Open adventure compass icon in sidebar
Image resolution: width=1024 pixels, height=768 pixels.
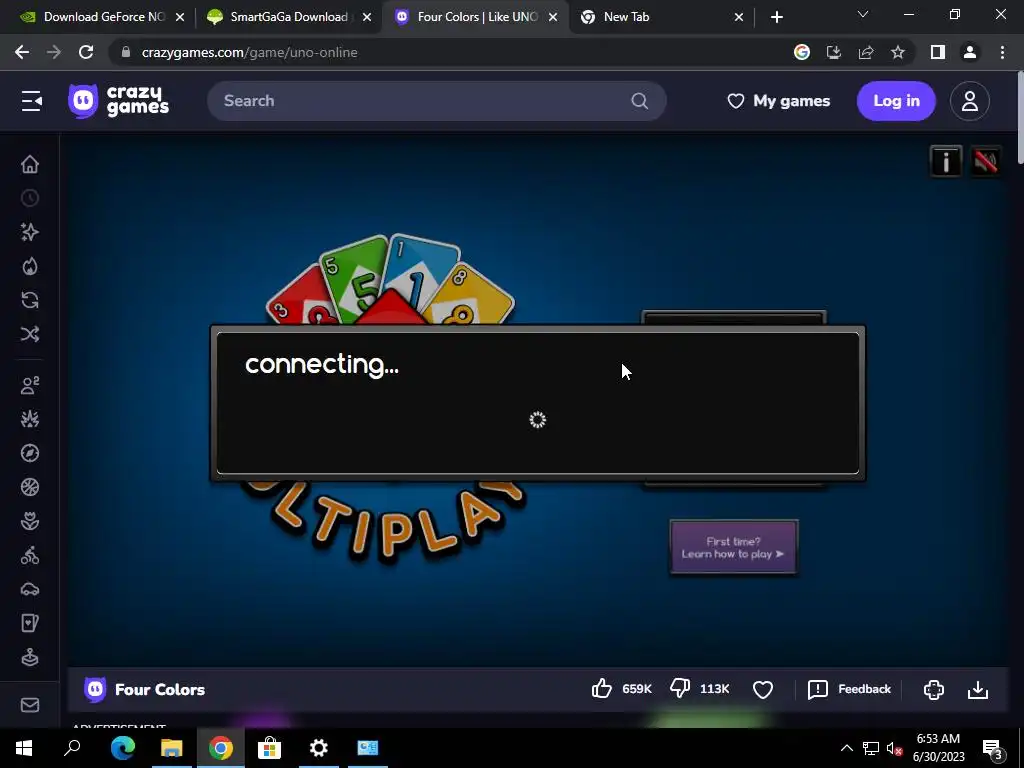pos(30,453)
